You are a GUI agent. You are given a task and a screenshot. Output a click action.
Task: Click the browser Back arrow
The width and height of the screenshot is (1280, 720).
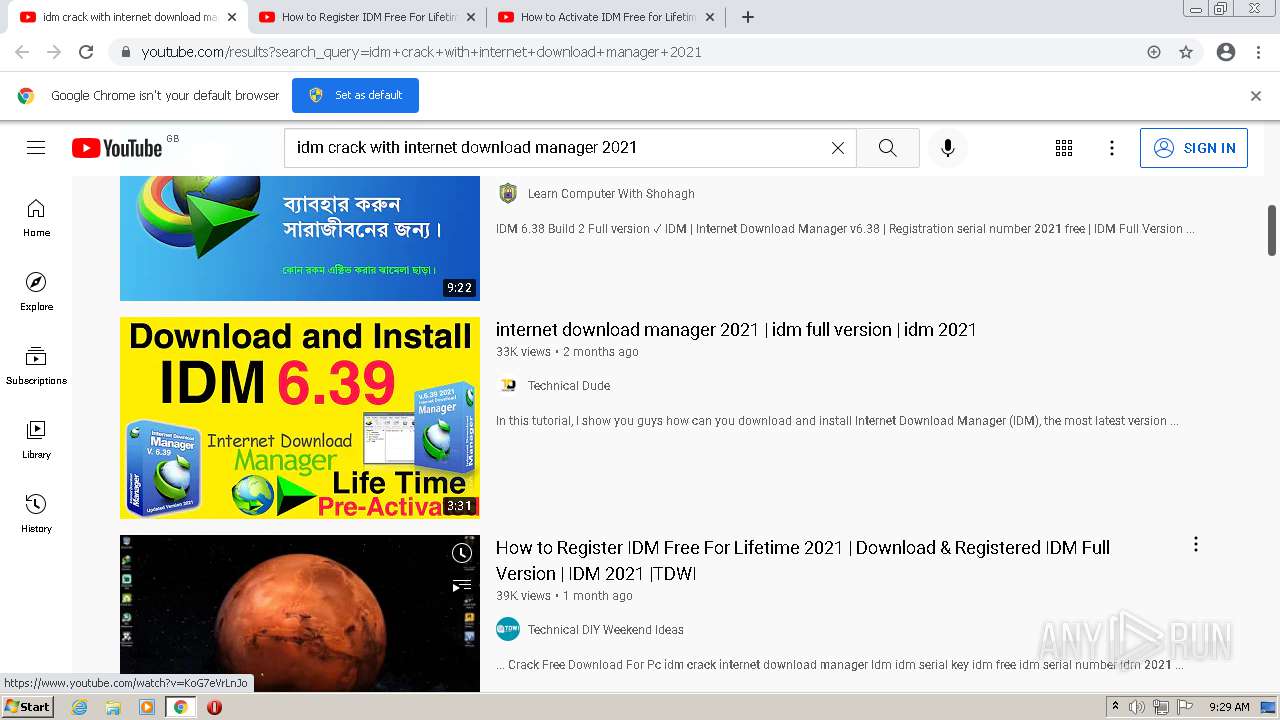click(x=22, y=52)
